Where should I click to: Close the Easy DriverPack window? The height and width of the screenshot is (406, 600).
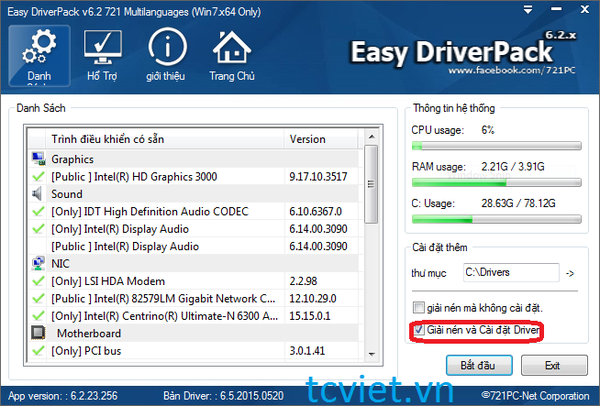tap(585, 10)
